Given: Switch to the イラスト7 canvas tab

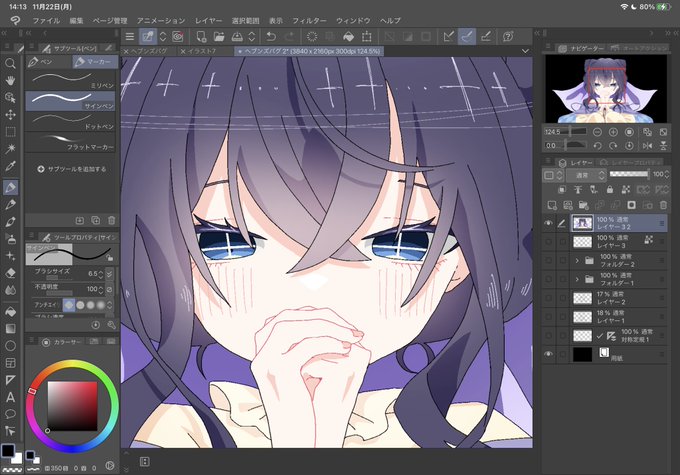Looking at the screenshot, I should (199, 51).
